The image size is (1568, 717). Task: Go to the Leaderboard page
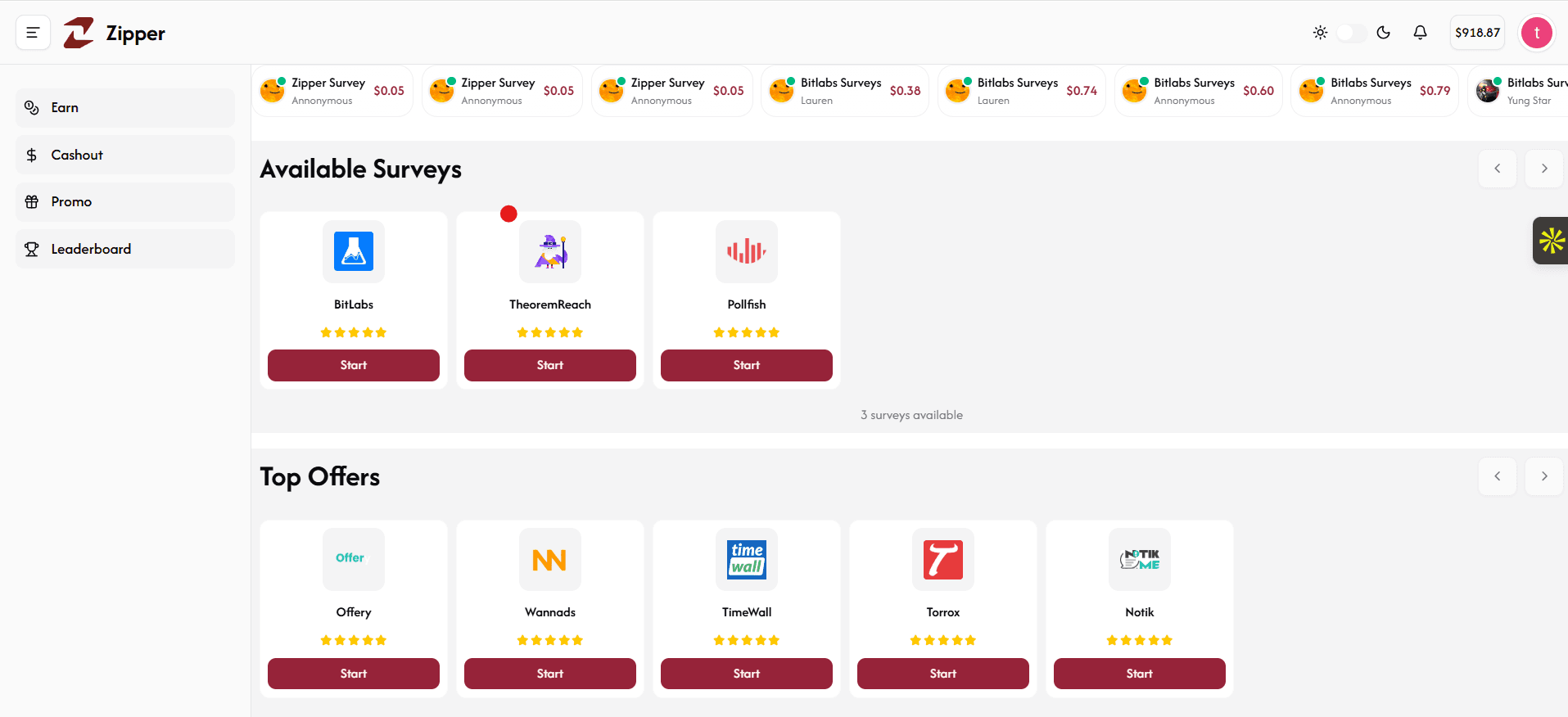click(124, 249)
